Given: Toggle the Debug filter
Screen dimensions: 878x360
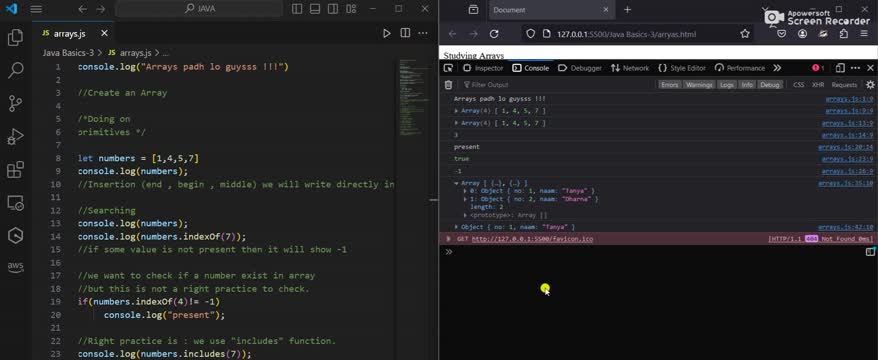Looking at the screenshot, I should point(770,85).
